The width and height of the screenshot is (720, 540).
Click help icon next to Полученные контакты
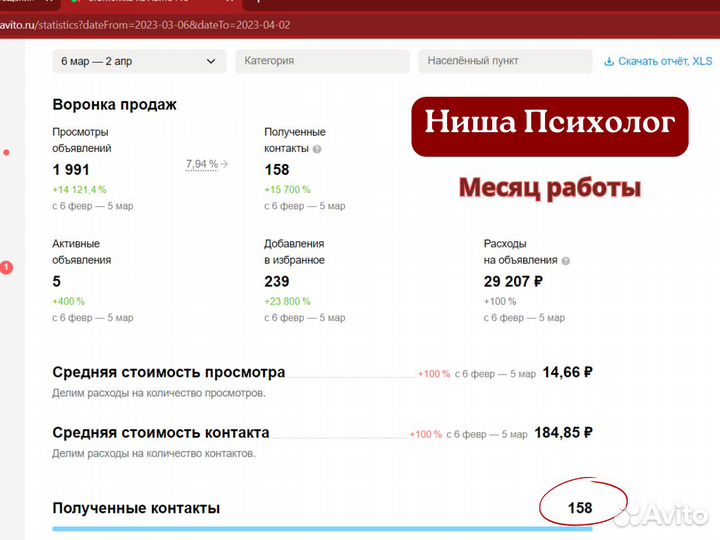tap(317, 149)
